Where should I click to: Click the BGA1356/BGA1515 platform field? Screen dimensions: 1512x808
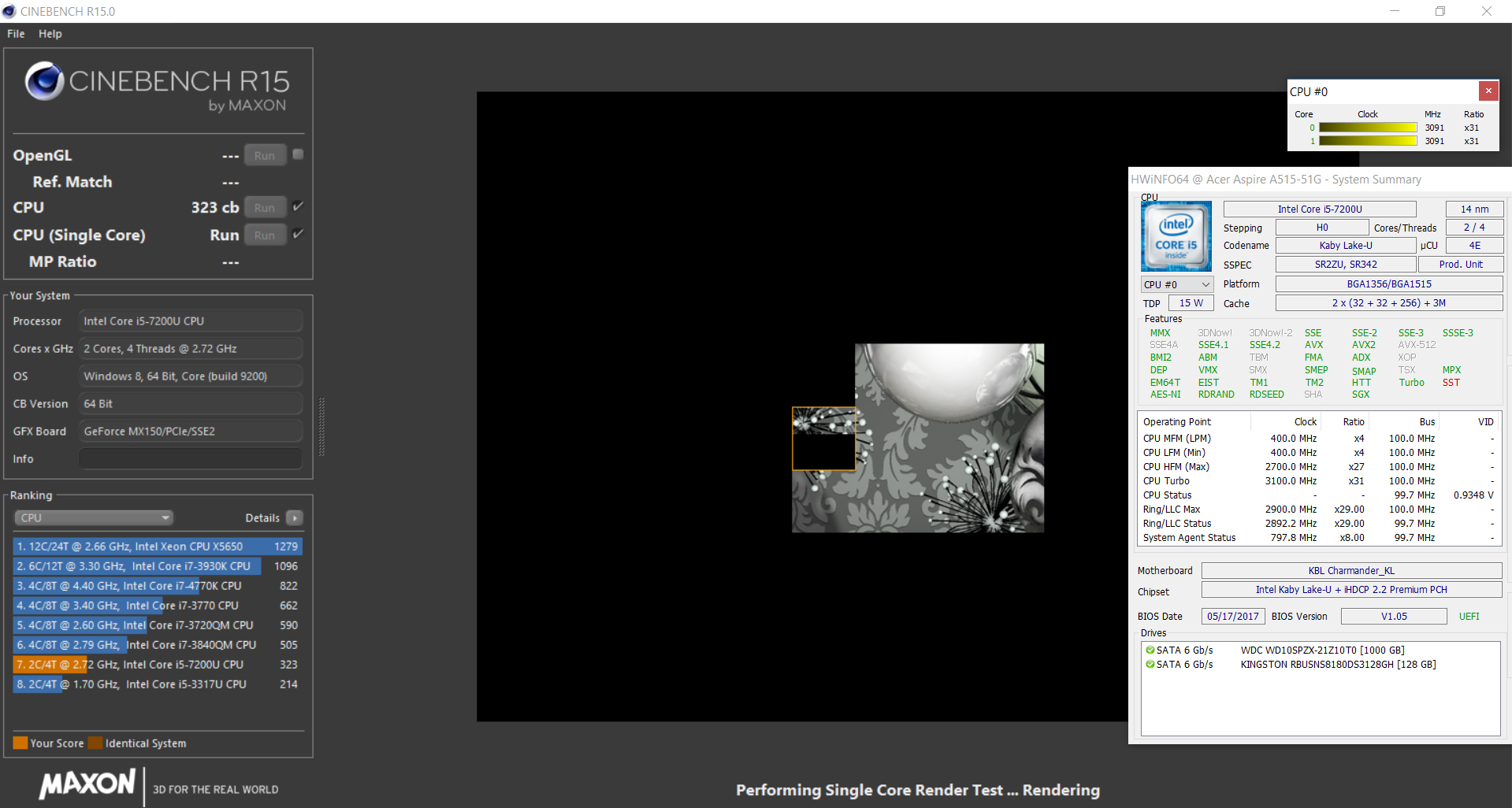pyautogui.click(x=1389, y=284)
